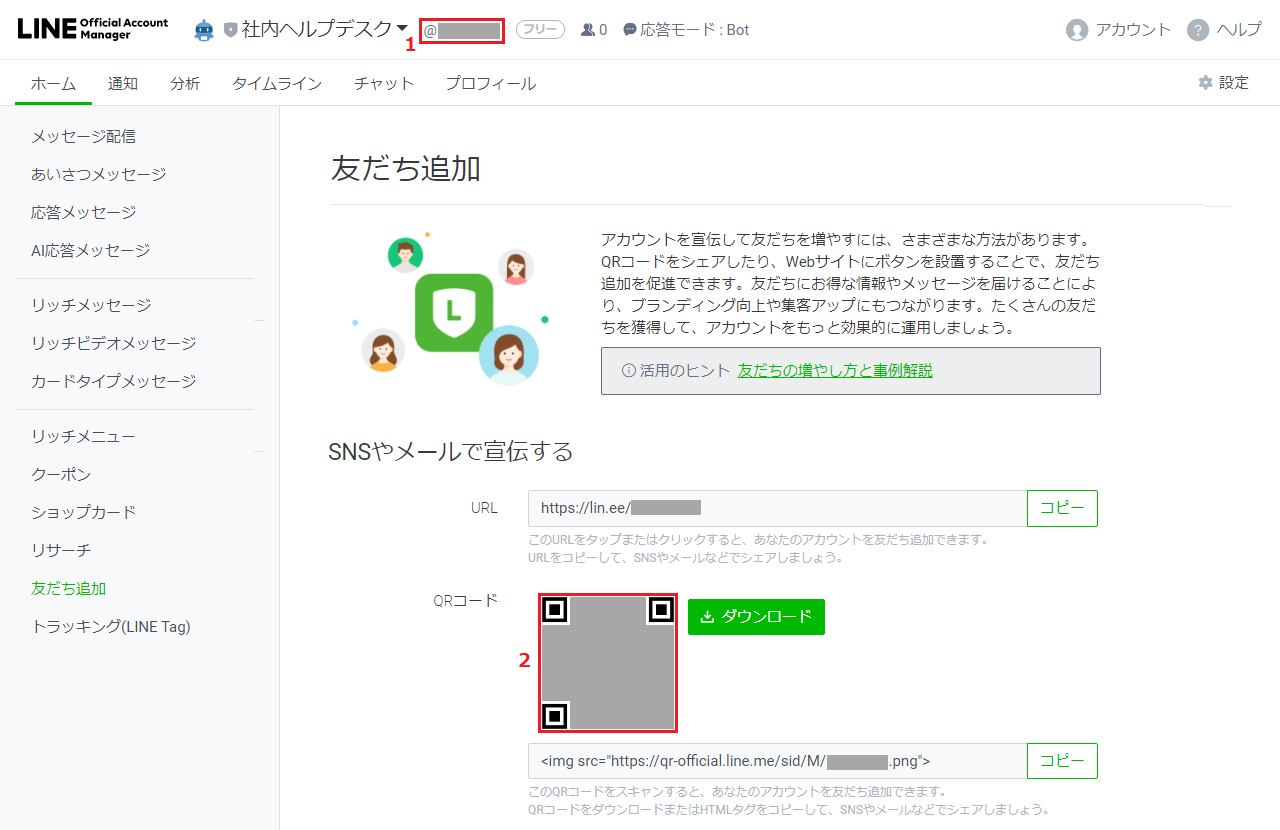Click the SNSやメールで宣伝する heading
The width and height of the screenshot is (1280, 830).
coord(451,451)
